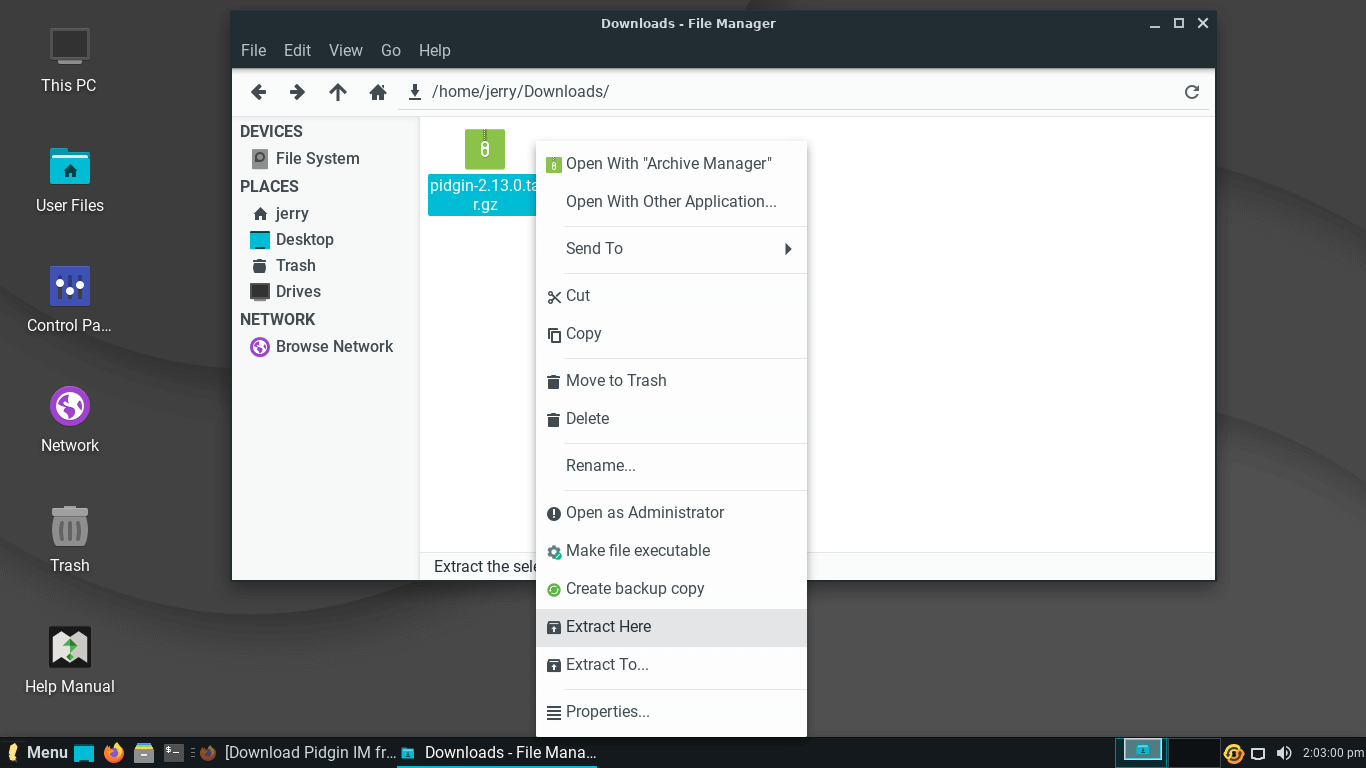Click the home folder toolbar icon
The image size is (1366, 768).
point(378,92)
